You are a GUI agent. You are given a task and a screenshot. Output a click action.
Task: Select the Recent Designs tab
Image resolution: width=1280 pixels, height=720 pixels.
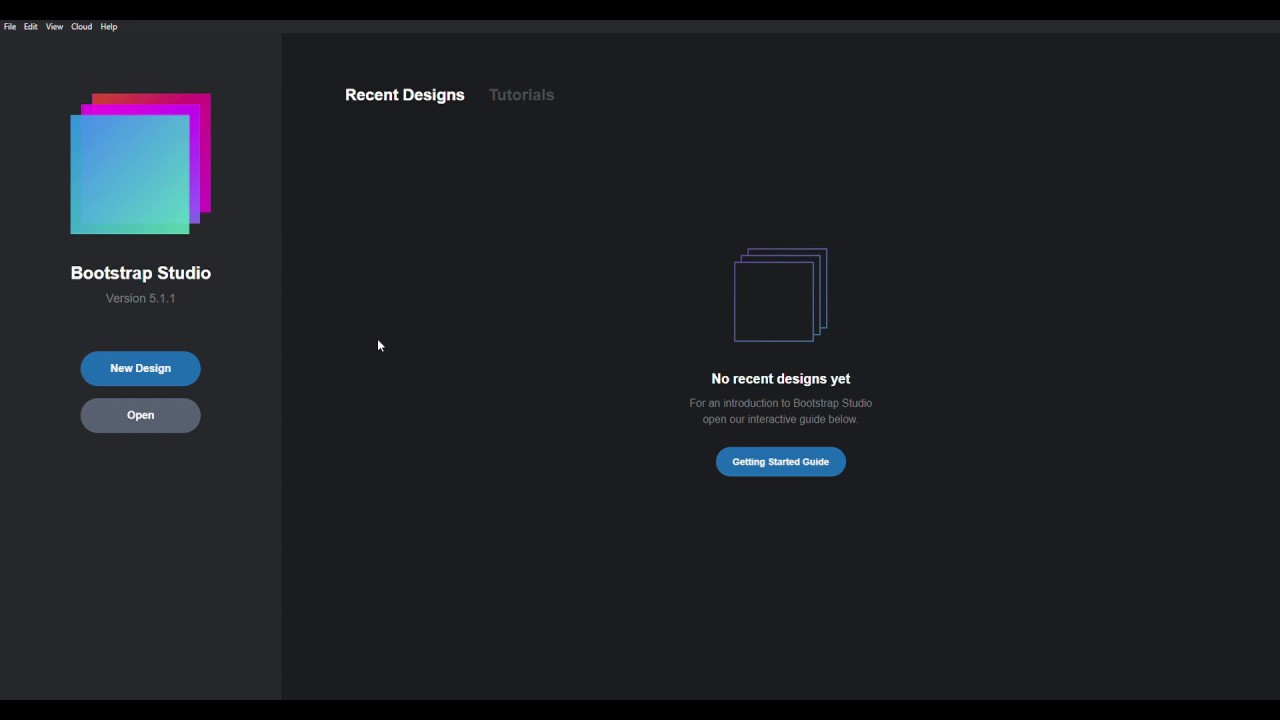click(405, 95)
